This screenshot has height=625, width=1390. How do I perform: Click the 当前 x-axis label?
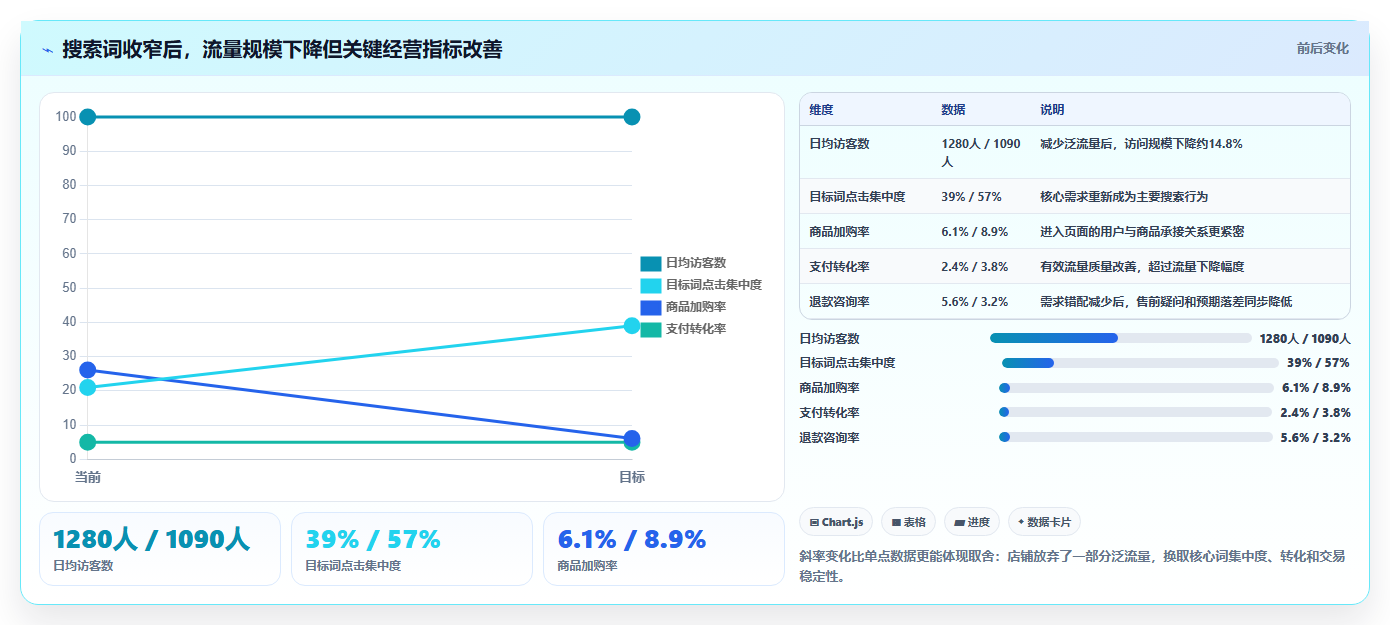click(88, 478)
